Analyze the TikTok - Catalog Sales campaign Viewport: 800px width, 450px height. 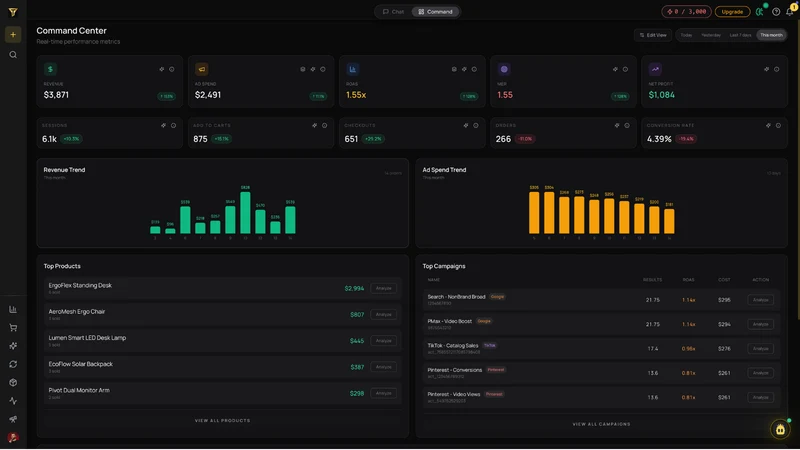pyautogui.click(x=761, y=349)
